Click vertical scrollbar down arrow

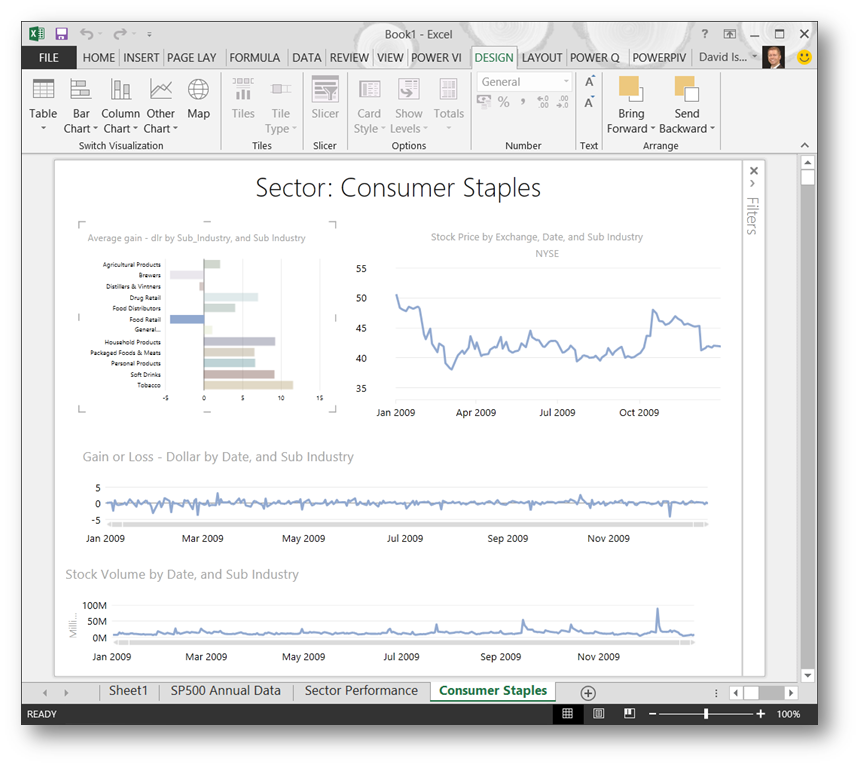point(807,675)
